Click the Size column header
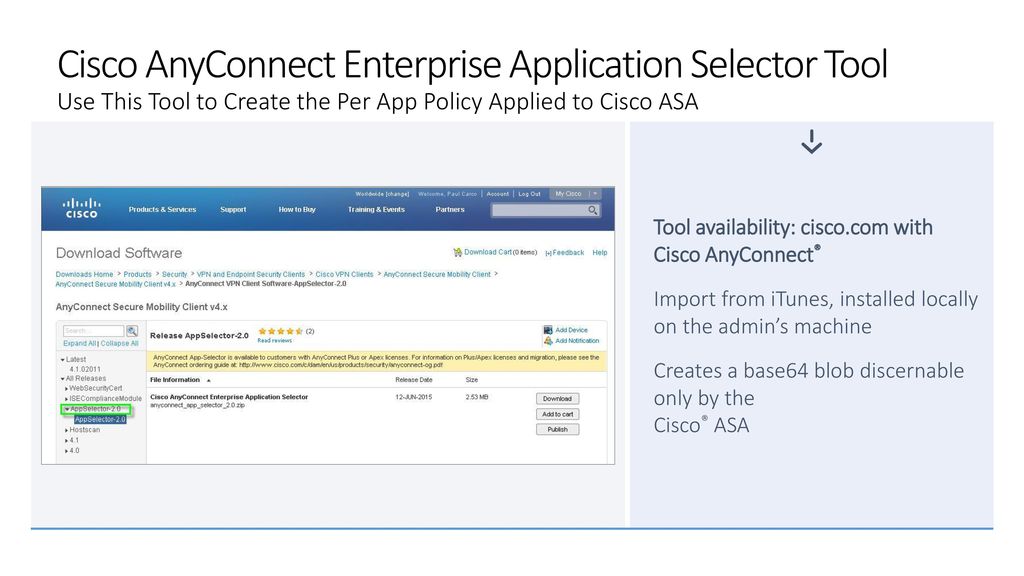This screenshot has height=576, width=1024. point(472,380)
